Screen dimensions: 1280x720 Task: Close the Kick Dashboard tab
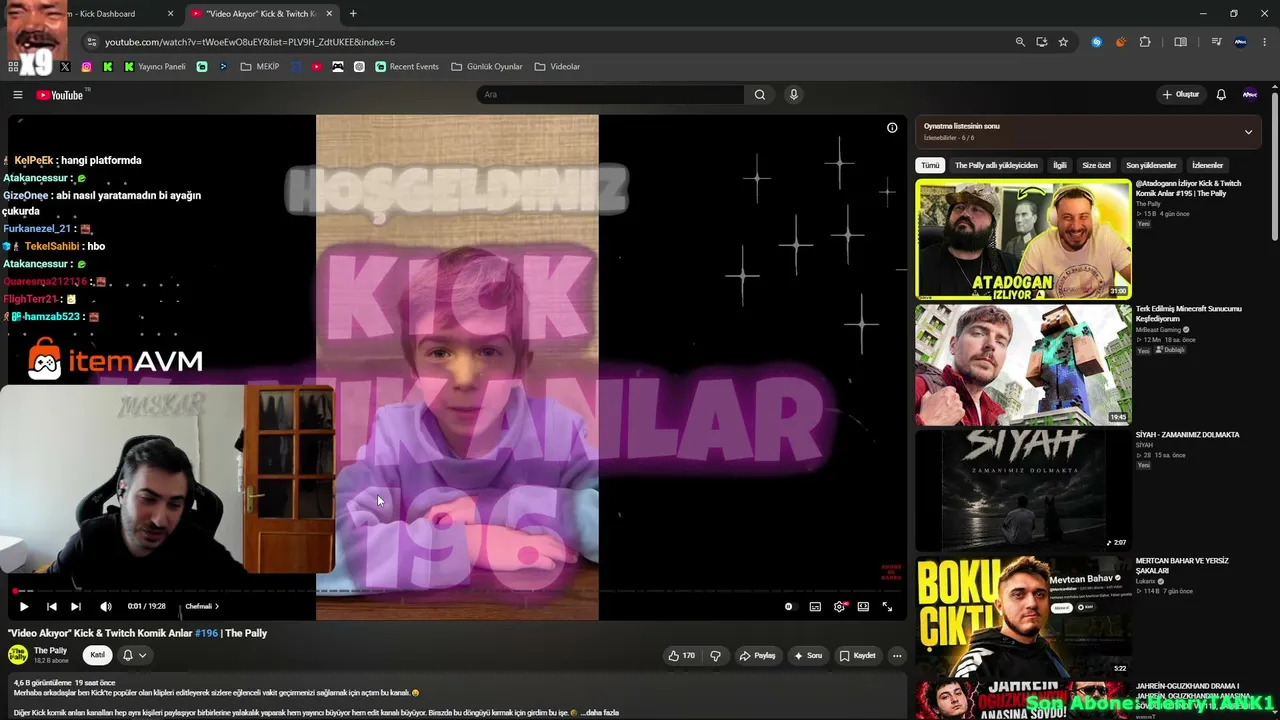click(170, 14)
